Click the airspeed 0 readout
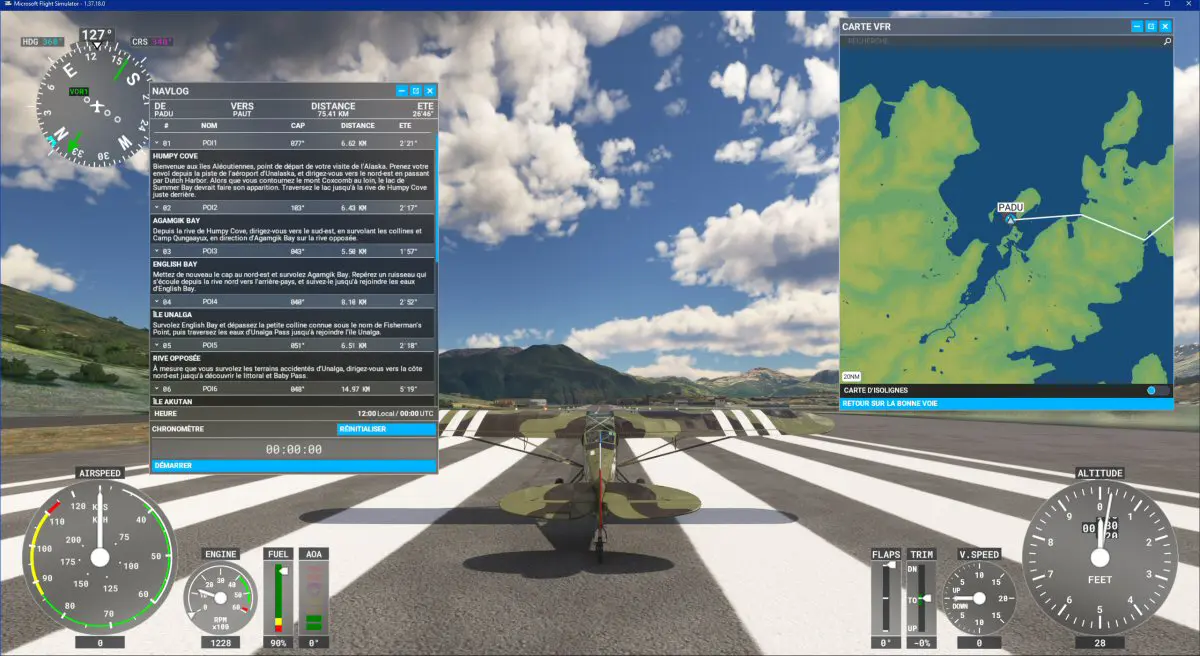 (99, 643)
